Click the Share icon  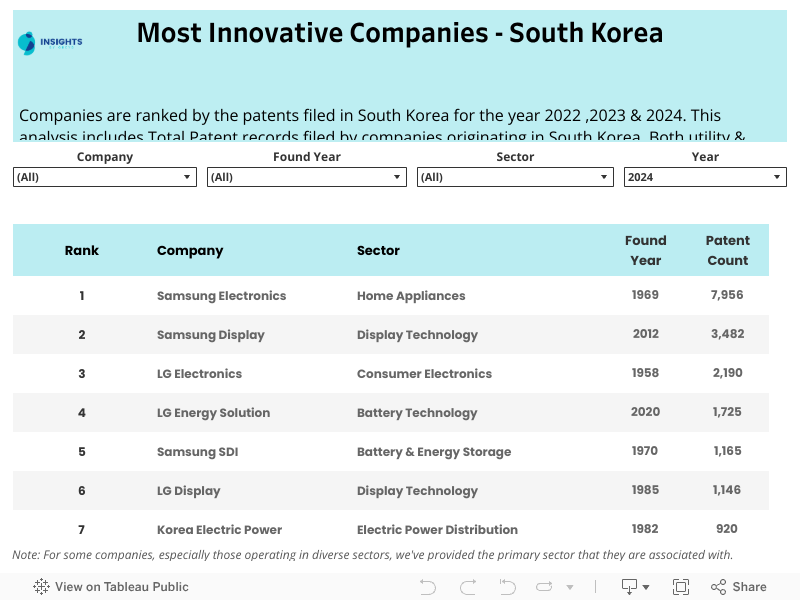tap(718, 587)
